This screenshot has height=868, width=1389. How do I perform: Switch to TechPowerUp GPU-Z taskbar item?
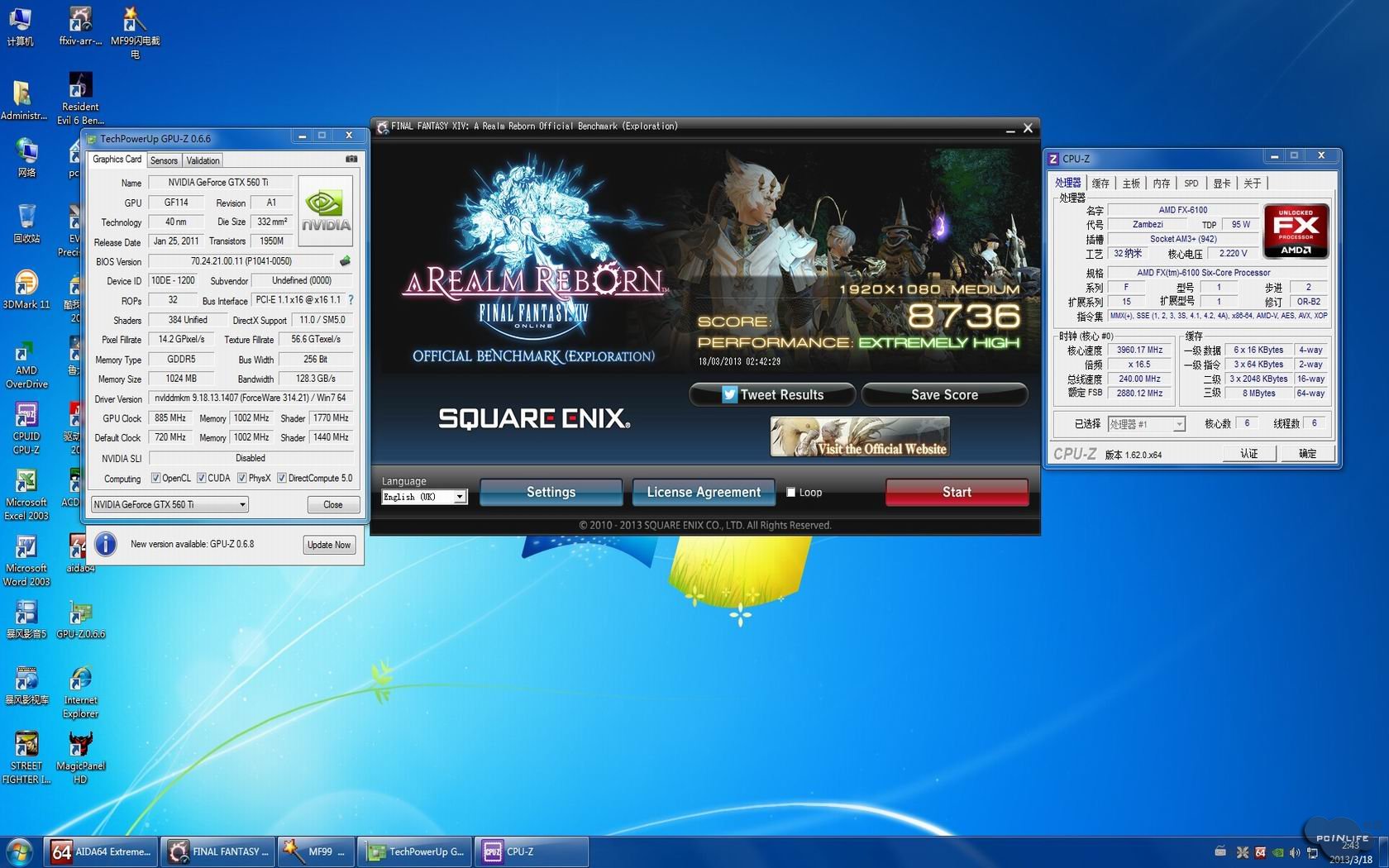coord(416,851)
